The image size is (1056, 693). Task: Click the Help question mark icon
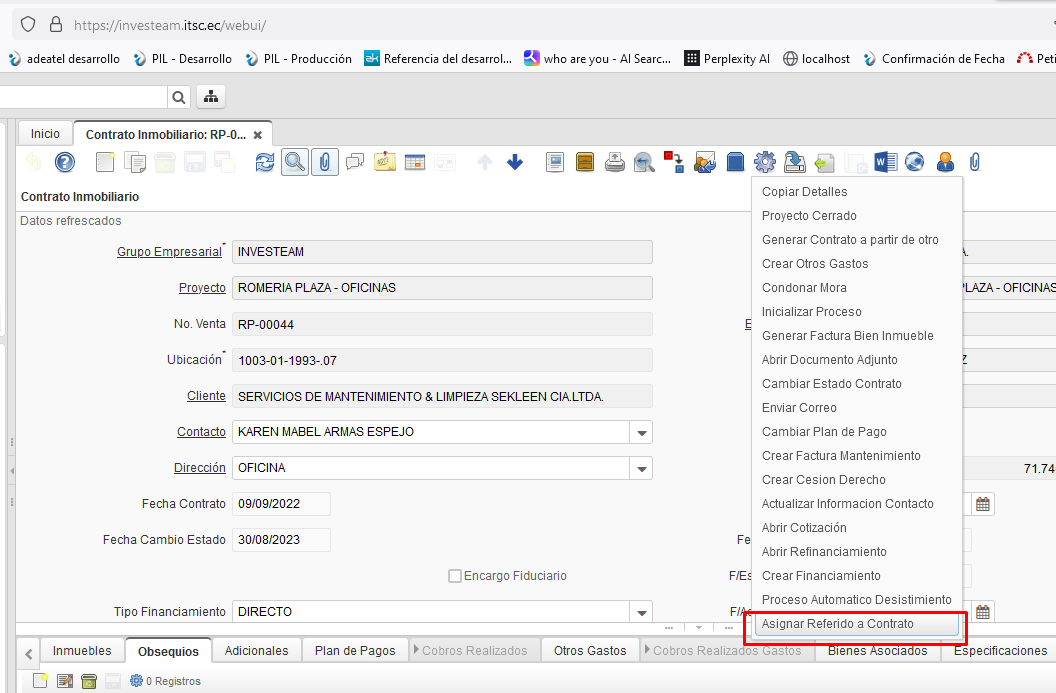[65, 162]
